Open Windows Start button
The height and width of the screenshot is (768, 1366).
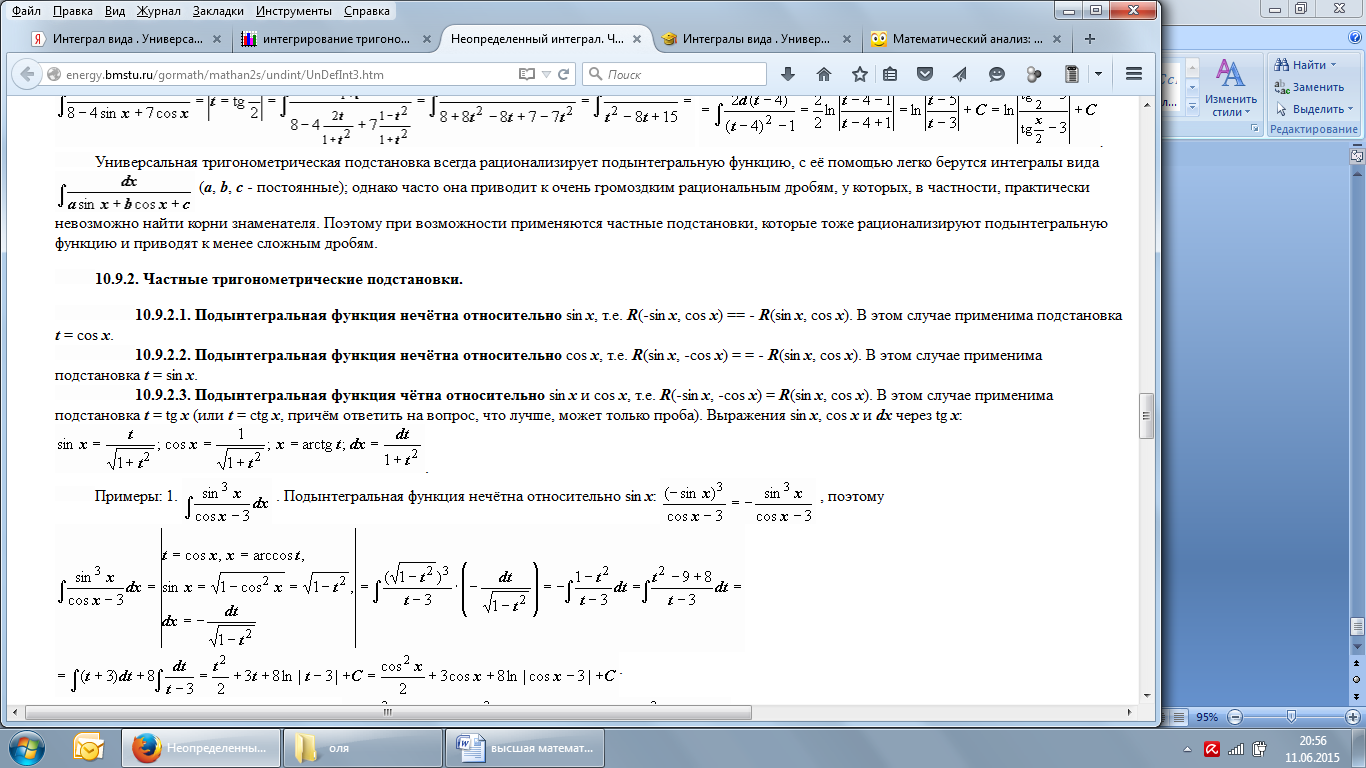[27, 747]
